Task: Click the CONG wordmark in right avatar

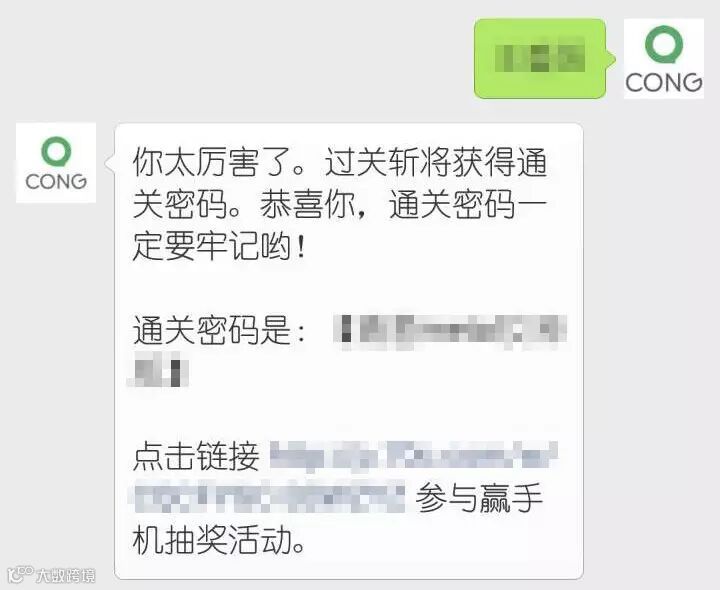Action: pyautogui.click(x=664, y=83)
